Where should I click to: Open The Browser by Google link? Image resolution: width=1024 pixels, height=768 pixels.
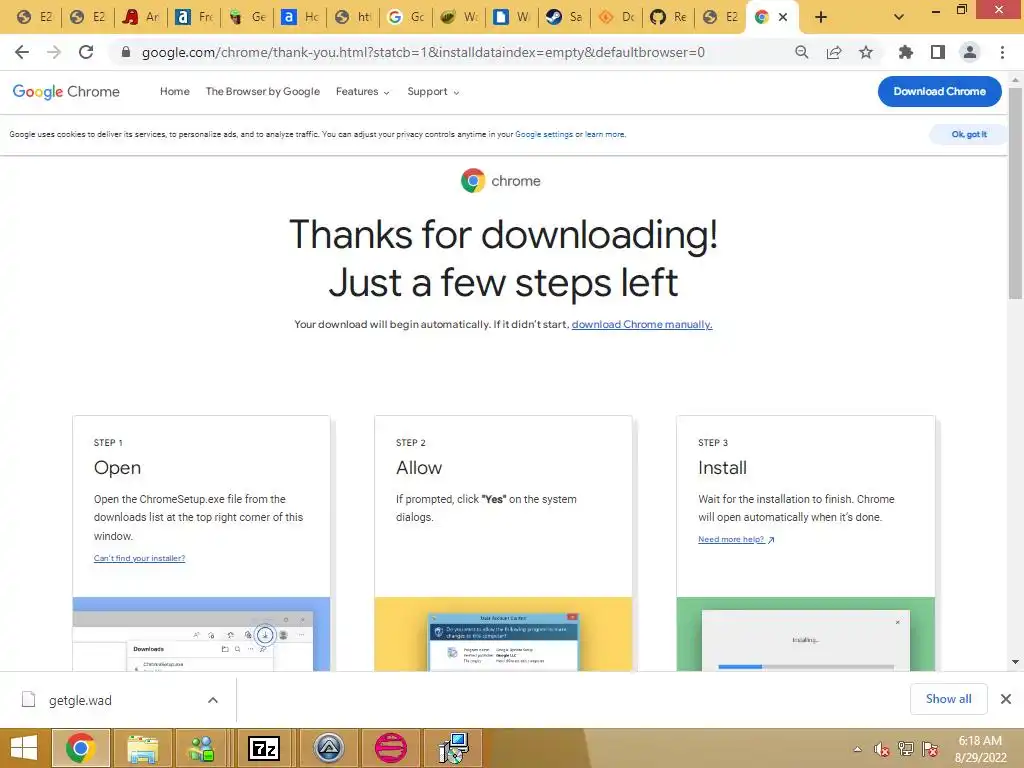263,91
